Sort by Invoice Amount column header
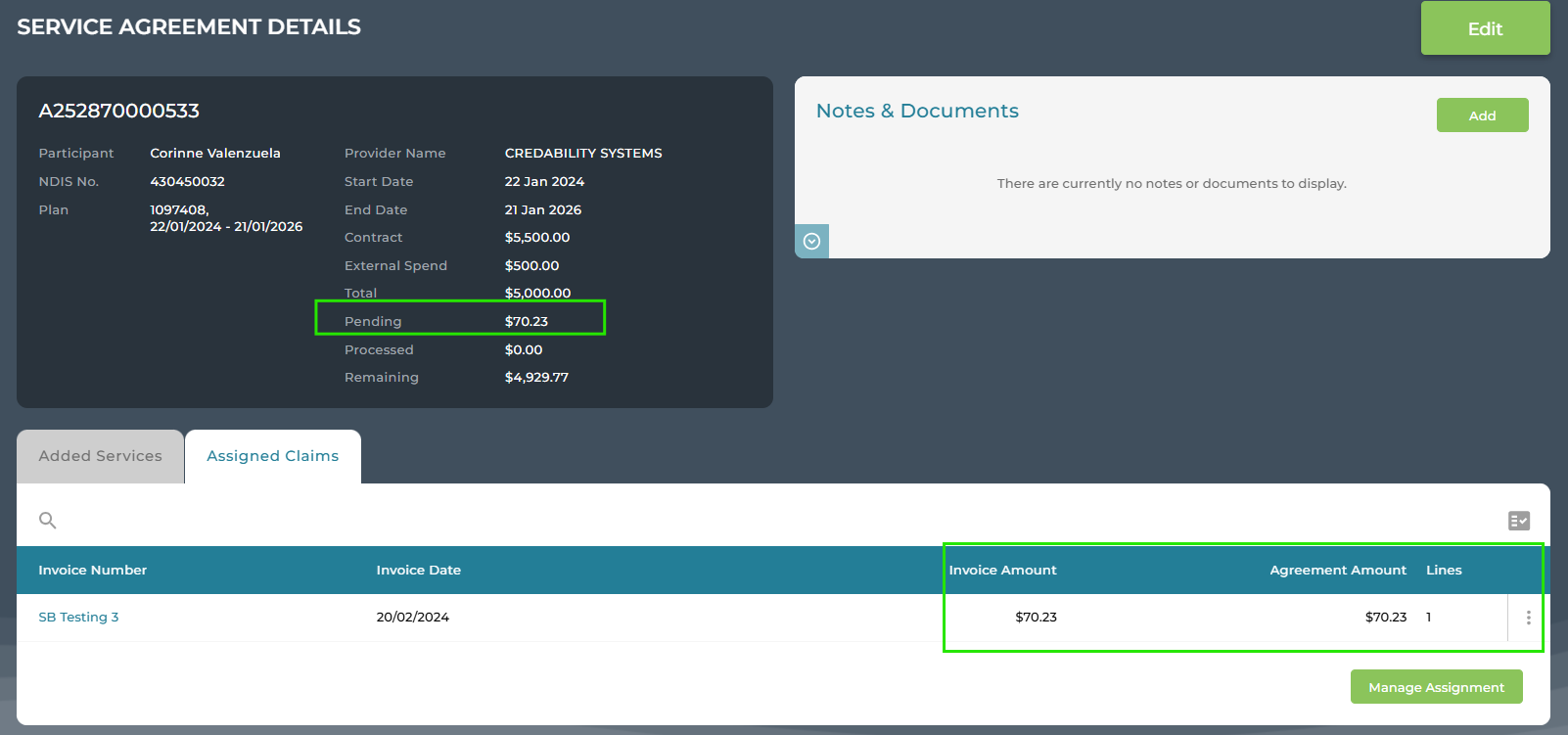 click(1002, 571)
